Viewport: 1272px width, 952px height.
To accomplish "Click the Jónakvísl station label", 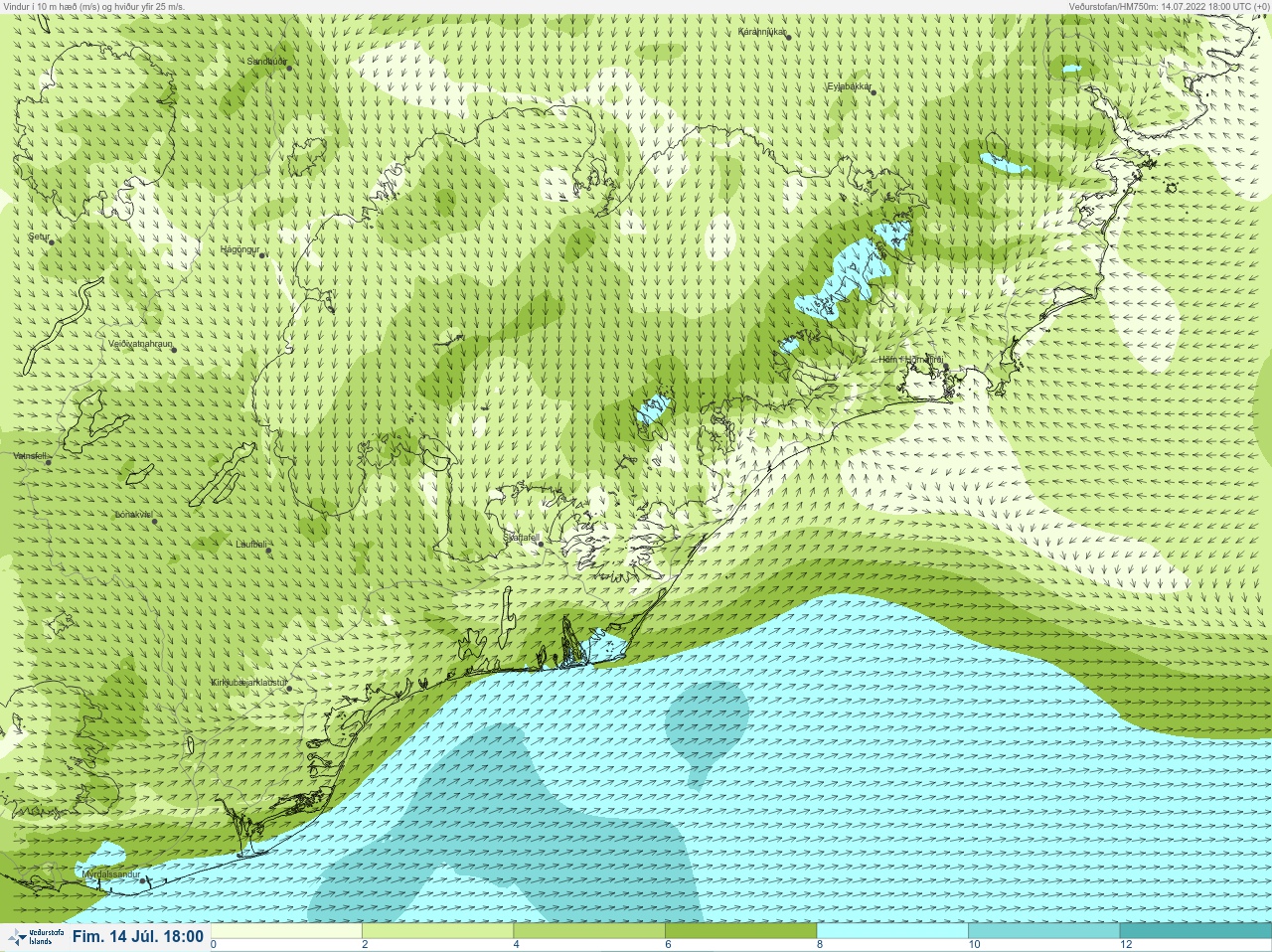I will (x=133, y=515).
